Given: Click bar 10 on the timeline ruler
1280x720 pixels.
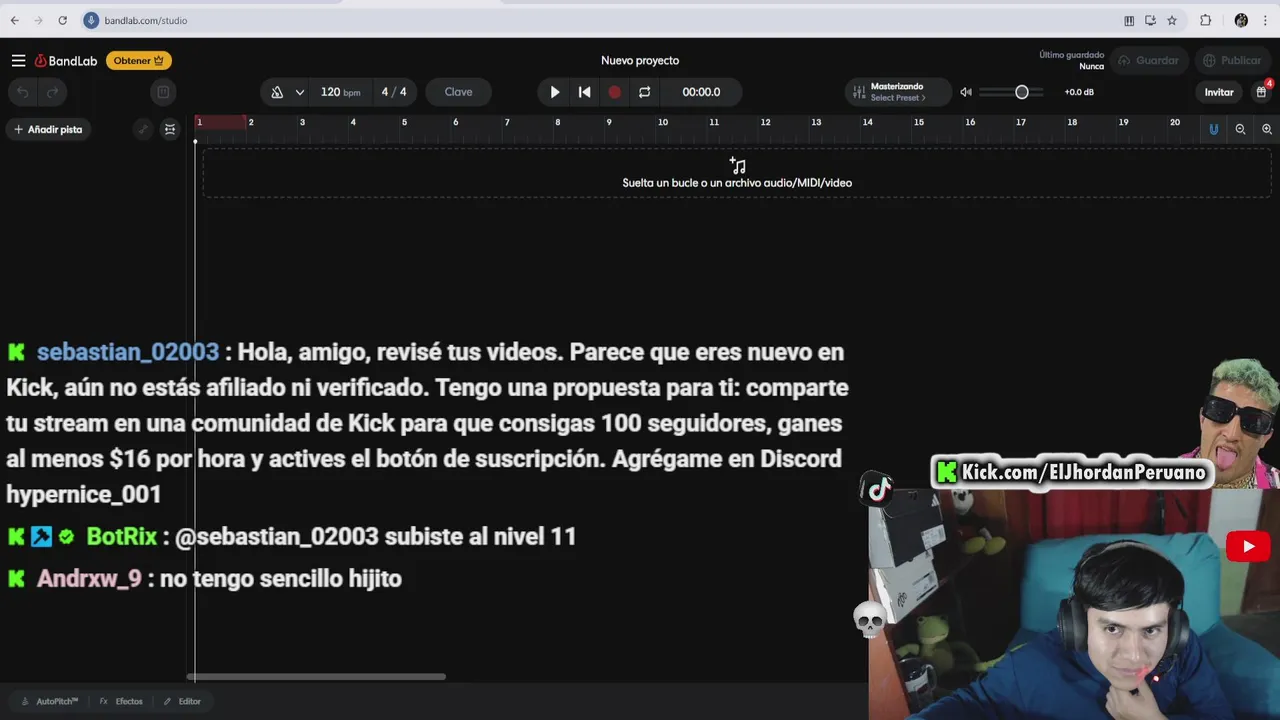Looking at the screenshot, I should pyautogui.click(x=662, y=122).
